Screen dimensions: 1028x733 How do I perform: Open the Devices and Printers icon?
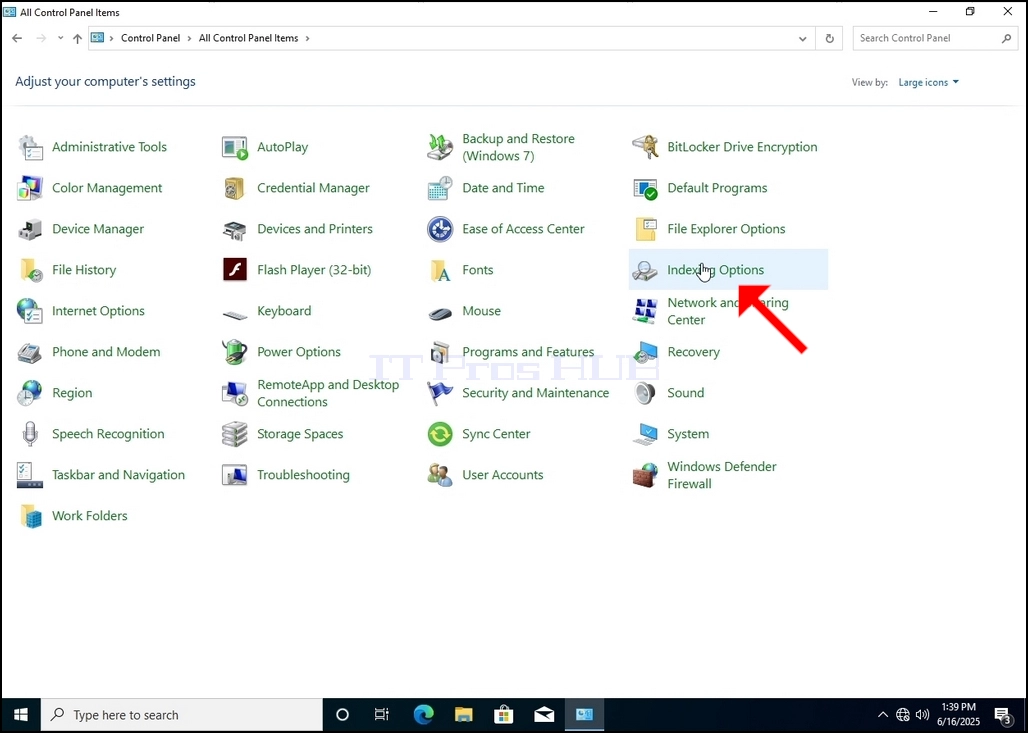click(235, 229)
